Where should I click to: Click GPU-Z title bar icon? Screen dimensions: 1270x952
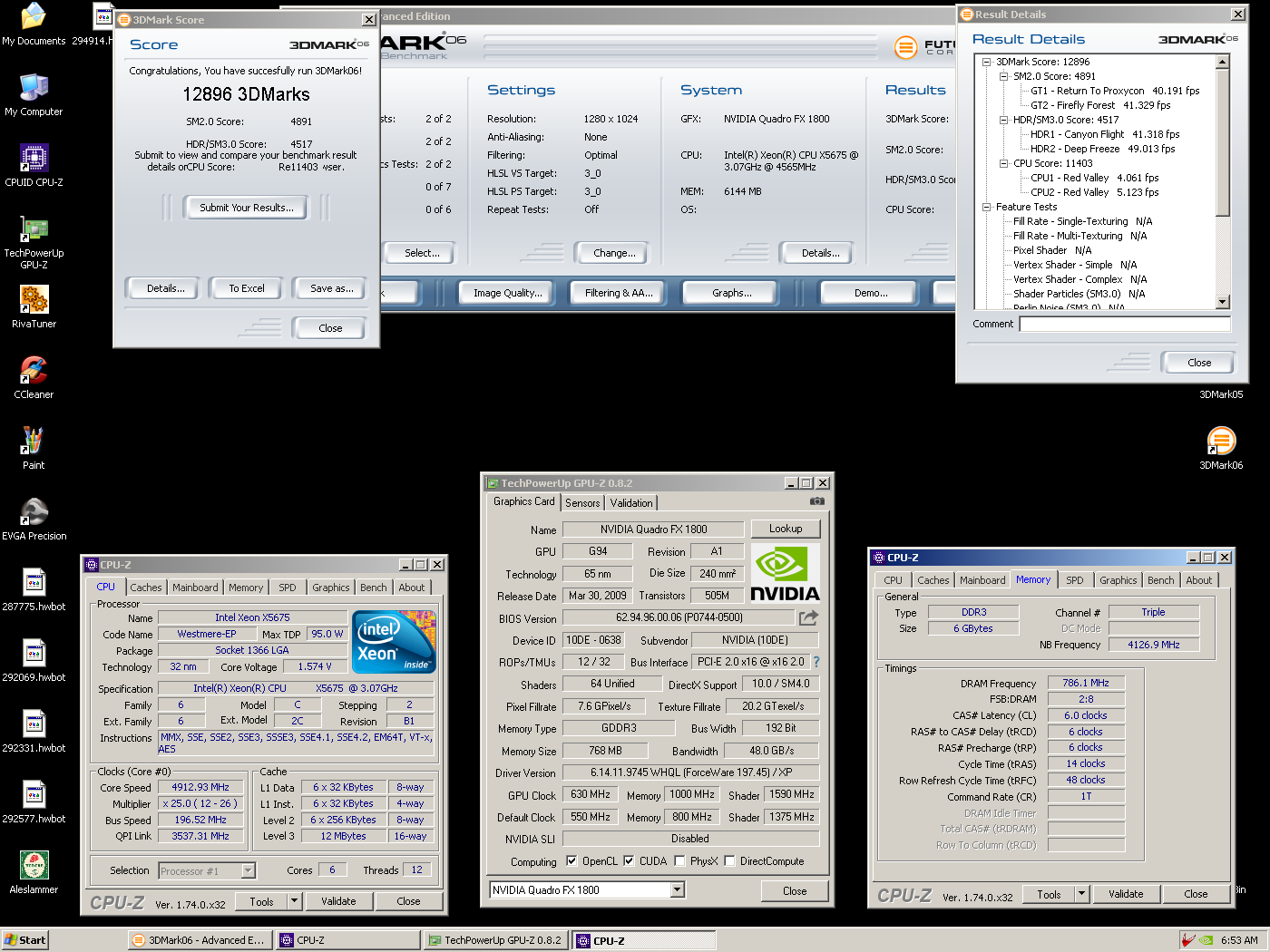493,483
